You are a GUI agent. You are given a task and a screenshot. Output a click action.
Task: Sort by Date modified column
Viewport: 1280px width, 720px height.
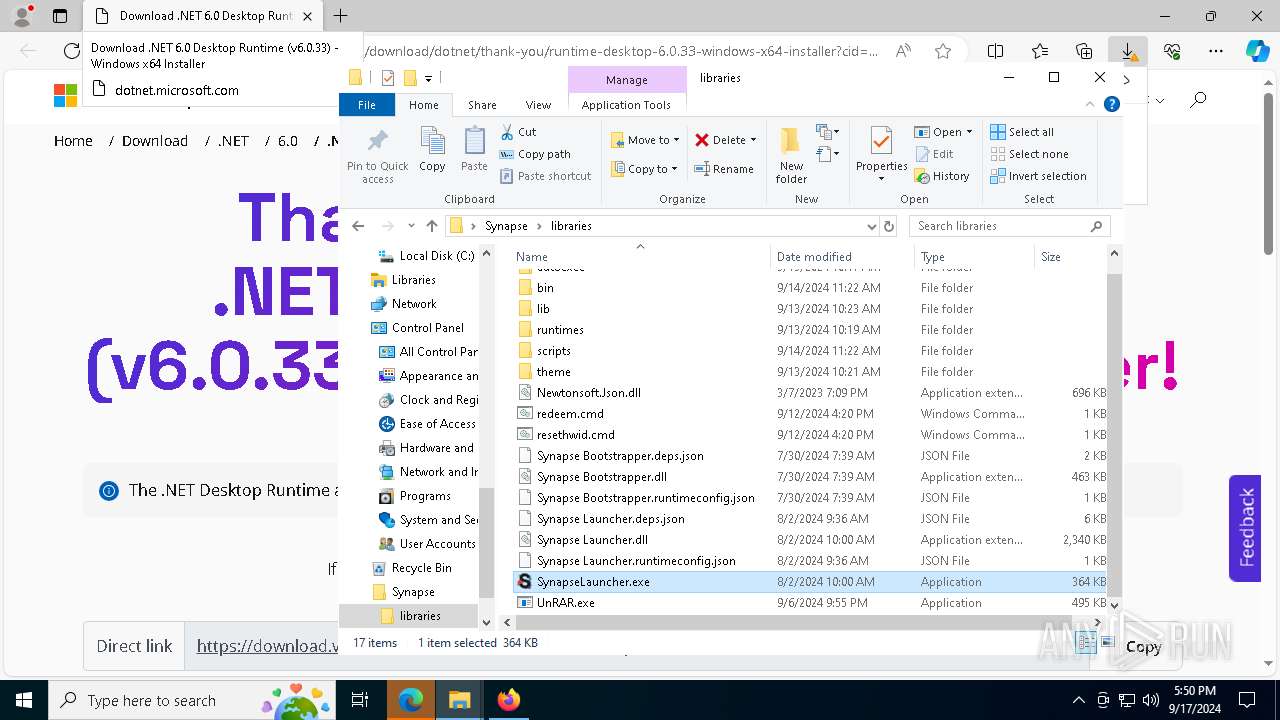[x=842, y=257]
